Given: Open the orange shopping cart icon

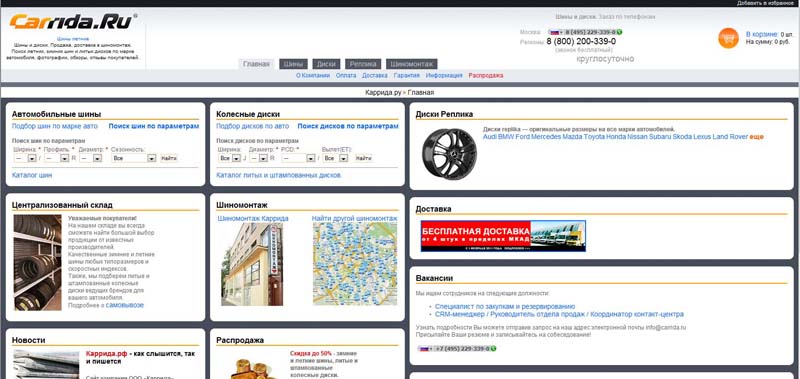Looking at the screenshot, I should 728,38.
